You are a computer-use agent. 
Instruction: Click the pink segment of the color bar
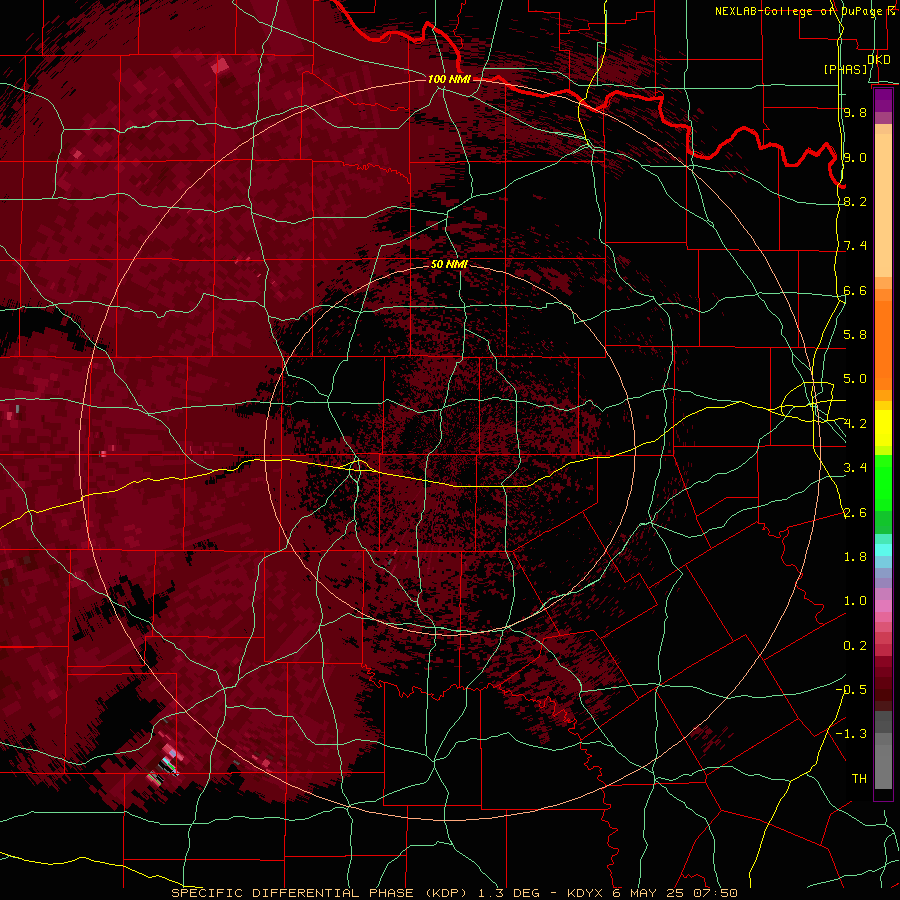click(x=883, y=606)
